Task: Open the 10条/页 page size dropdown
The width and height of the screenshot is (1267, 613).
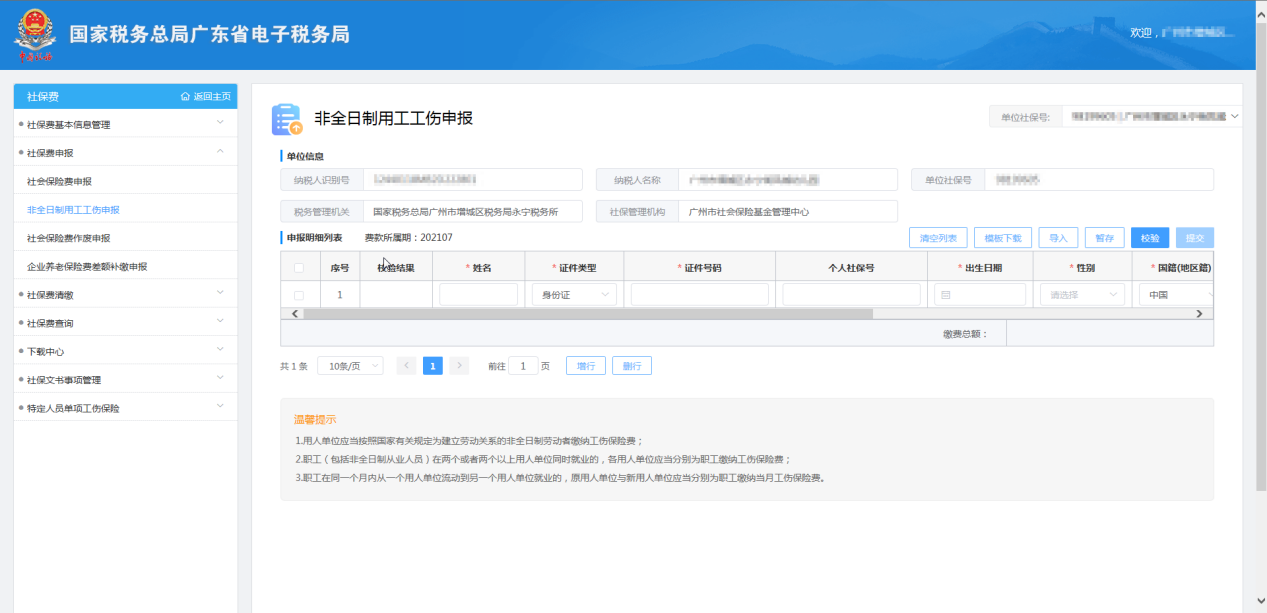Action: [350, 366]
